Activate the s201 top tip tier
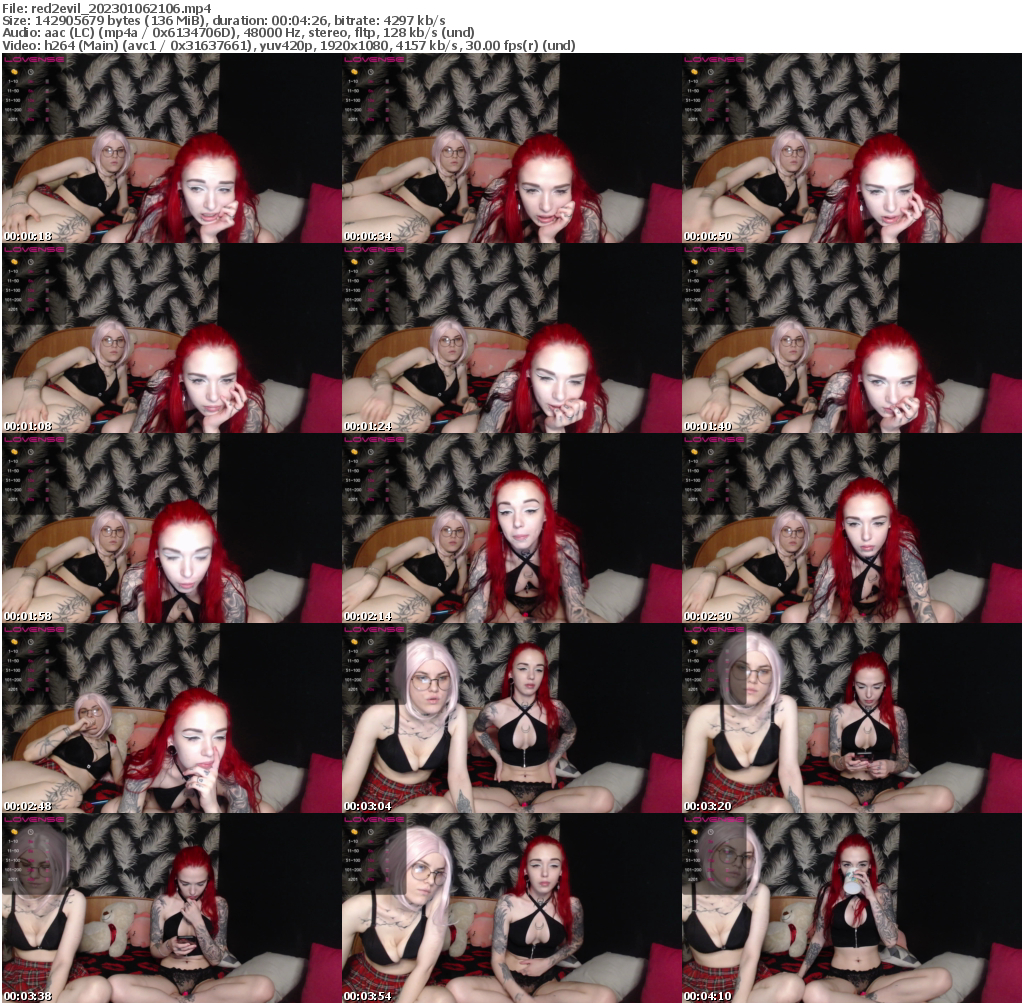 (11, 119)
